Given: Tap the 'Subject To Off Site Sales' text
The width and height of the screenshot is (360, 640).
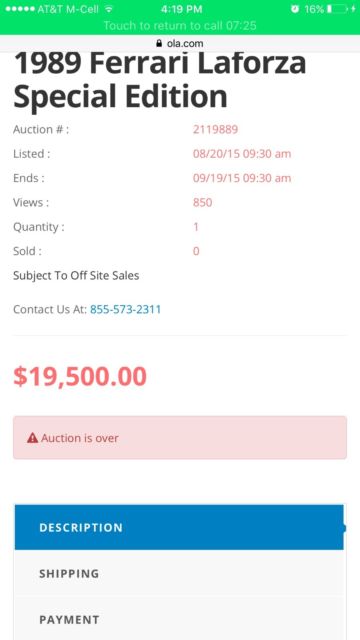Looking at the screenshot, I should (x=76, y=276).
